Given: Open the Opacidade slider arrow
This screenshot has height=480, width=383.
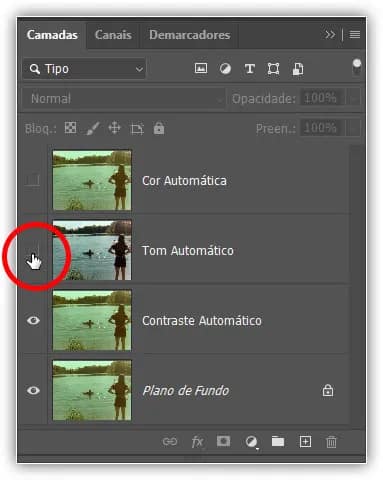Looking at the screenshot, I should coord(354,98).
